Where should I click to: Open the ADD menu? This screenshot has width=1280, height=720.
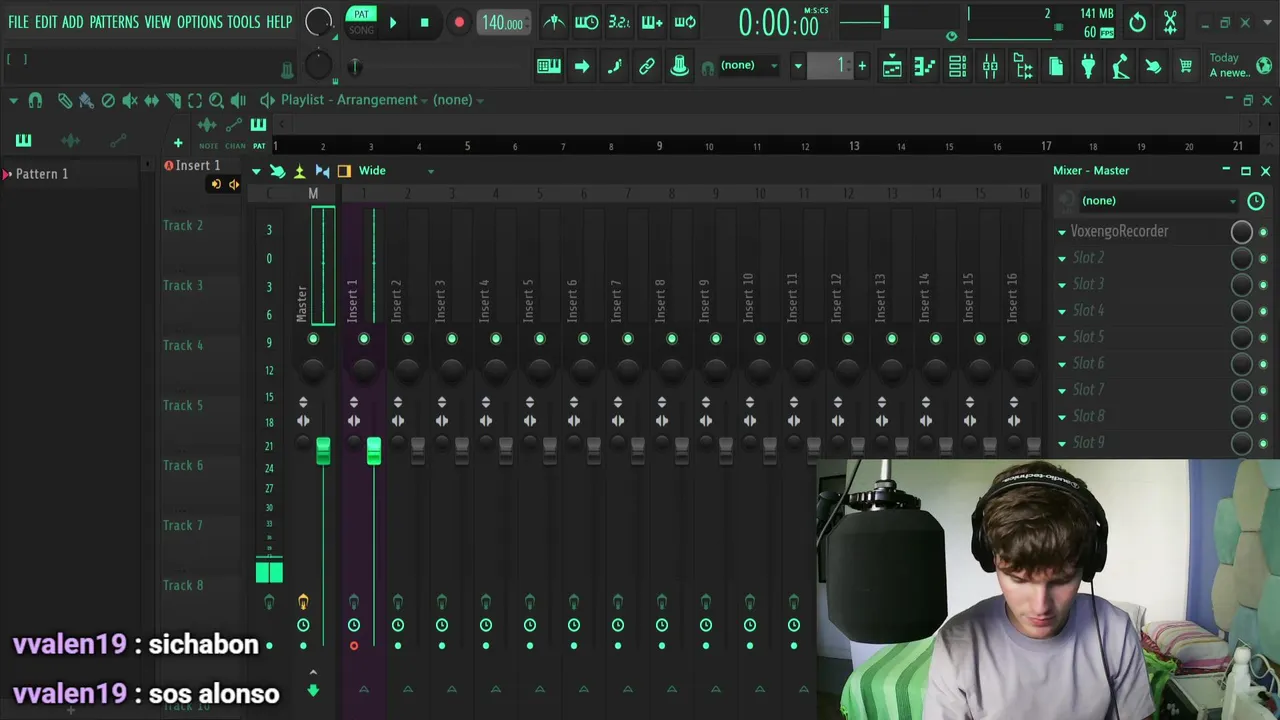coord(73,22)
